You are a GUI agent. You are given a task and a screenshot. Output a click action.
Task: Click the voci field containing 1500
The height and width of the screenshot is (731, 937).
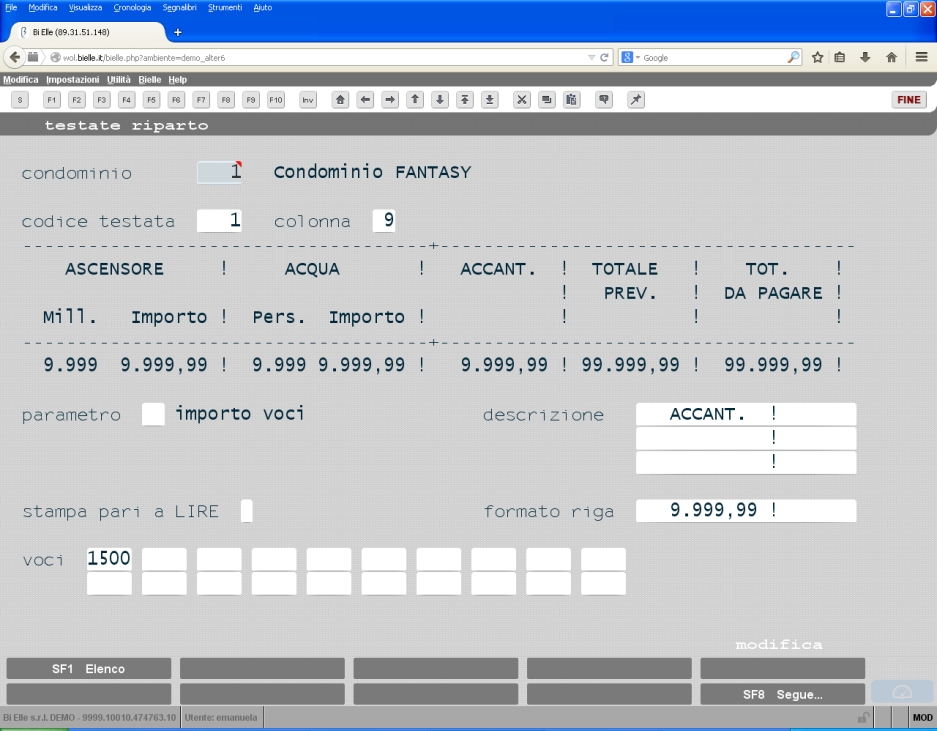click(109, 559)
